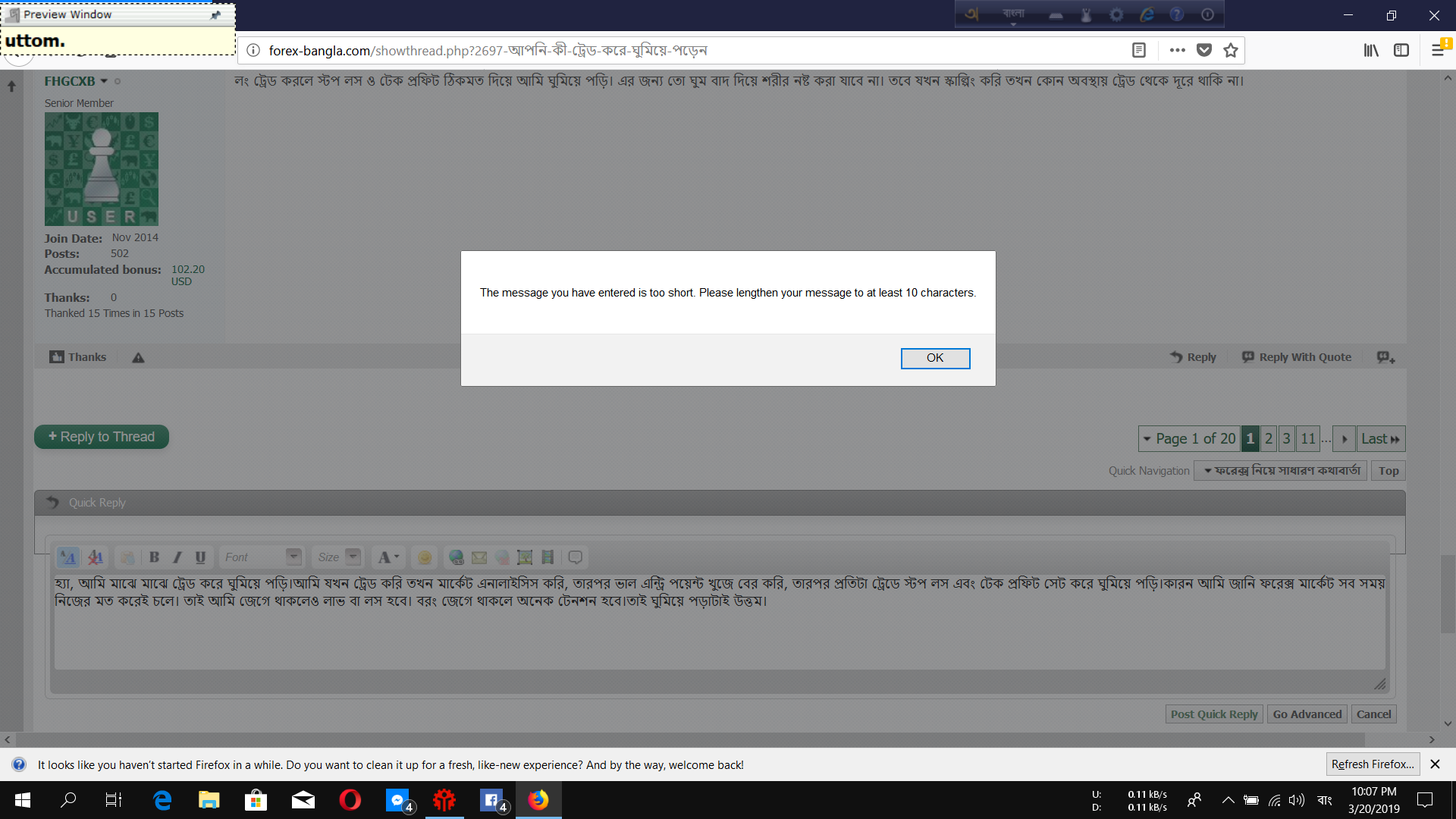Expand the Quick Navigation forum dropdown

click(1280, 471)
